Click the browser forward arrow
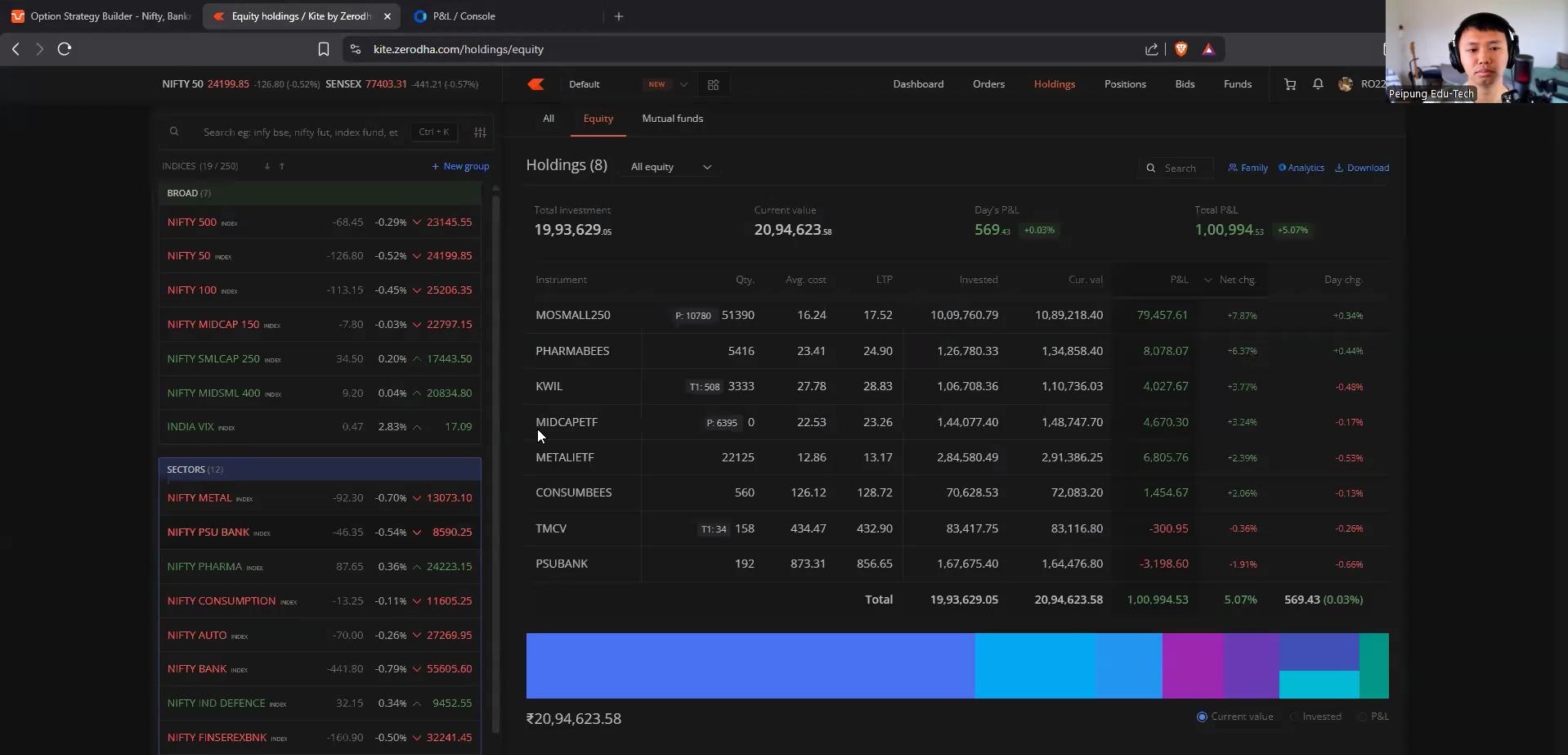Screen dimensions: 1568x755 (x=39, y=49)
